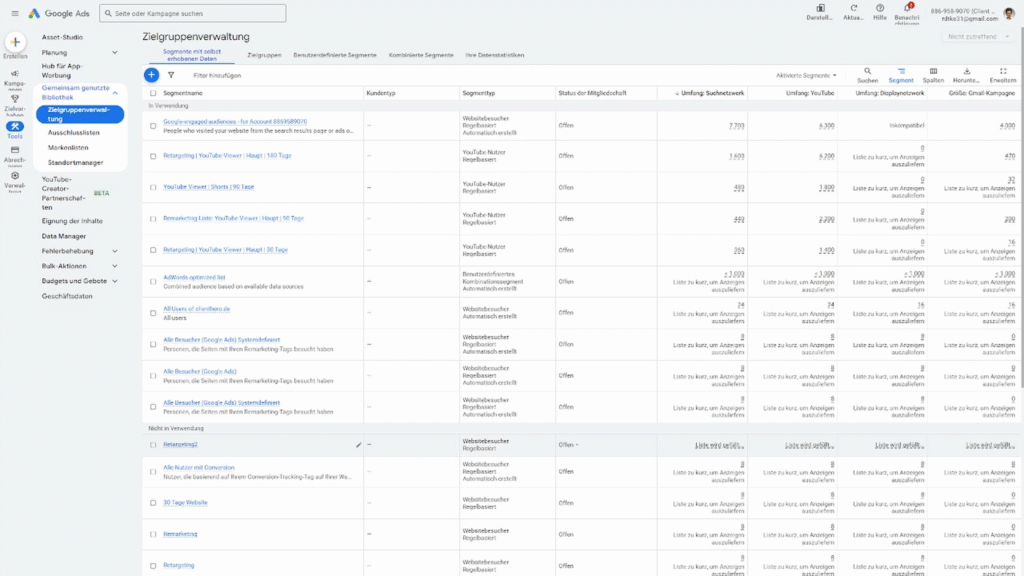Click the Seite oder Kampagne suchen field
Viewport: 1024px width, 576px height.
(193, 13)
